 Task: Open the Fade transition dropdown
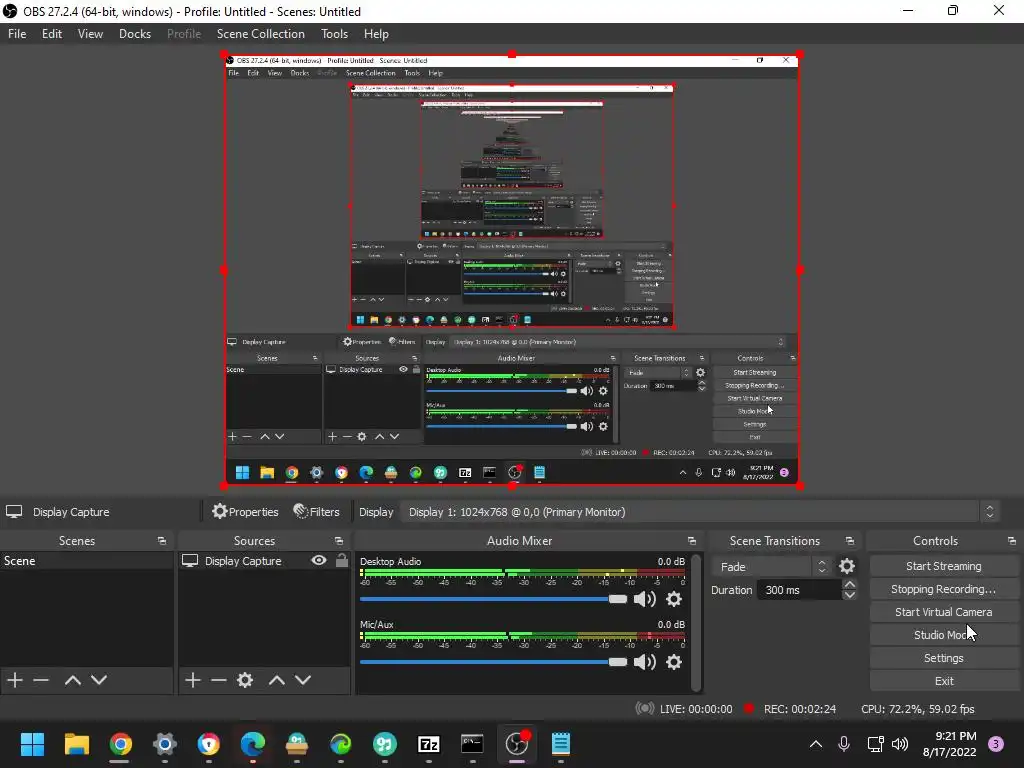(x=772, y=566)
